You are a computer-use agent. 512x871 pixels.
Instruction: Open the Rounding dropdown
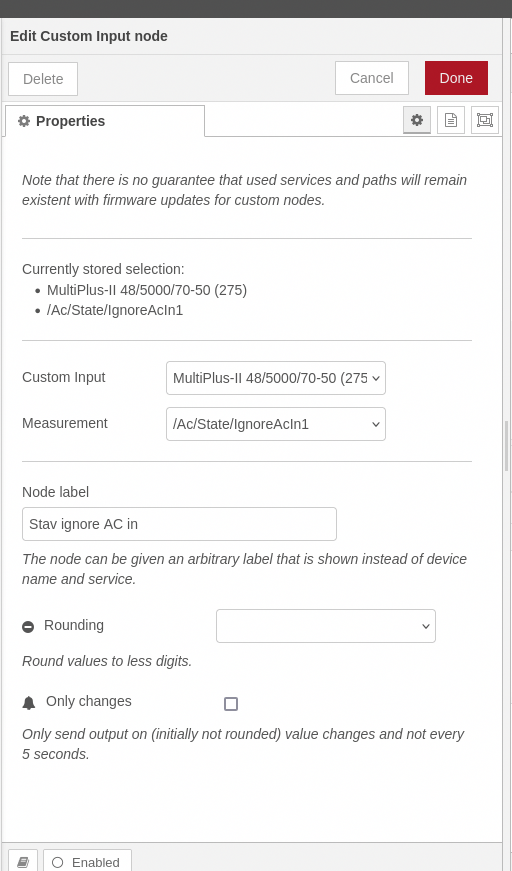tap(325, 626)
